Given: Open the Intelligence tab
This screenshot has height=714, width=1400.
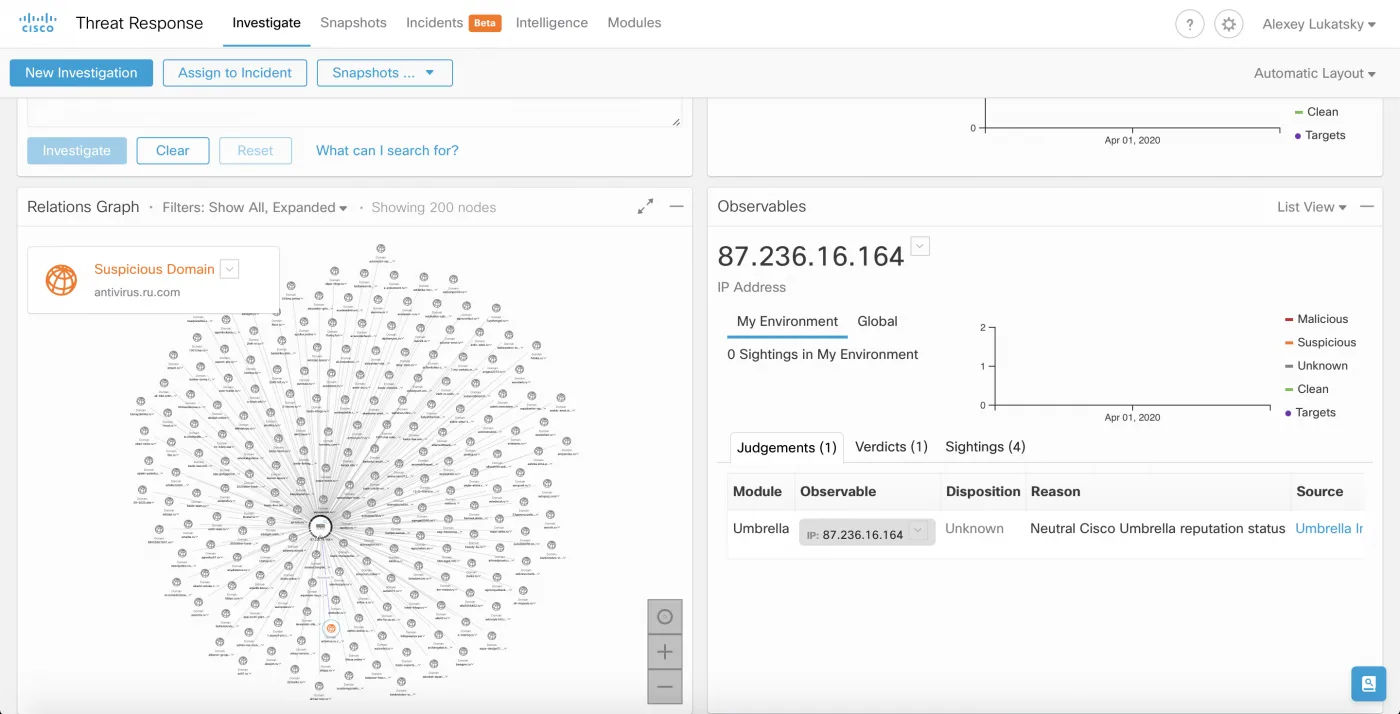Looking at the screenshot, I should click(552, 22).
